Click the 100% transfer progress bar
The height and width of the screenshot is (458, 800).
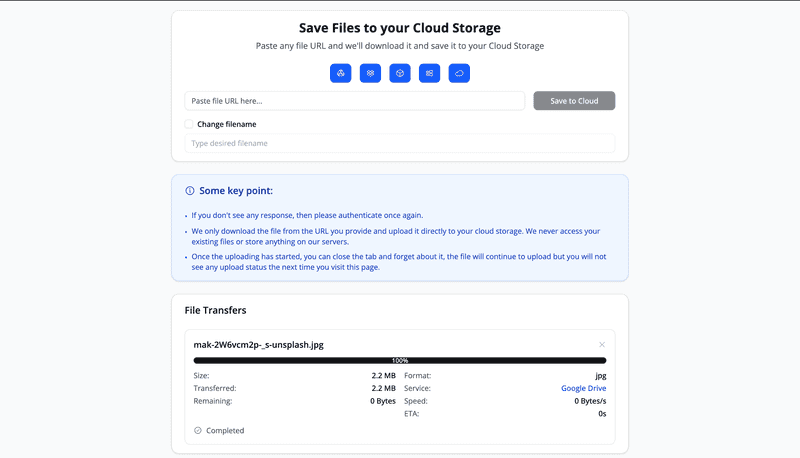pos(400,361)
